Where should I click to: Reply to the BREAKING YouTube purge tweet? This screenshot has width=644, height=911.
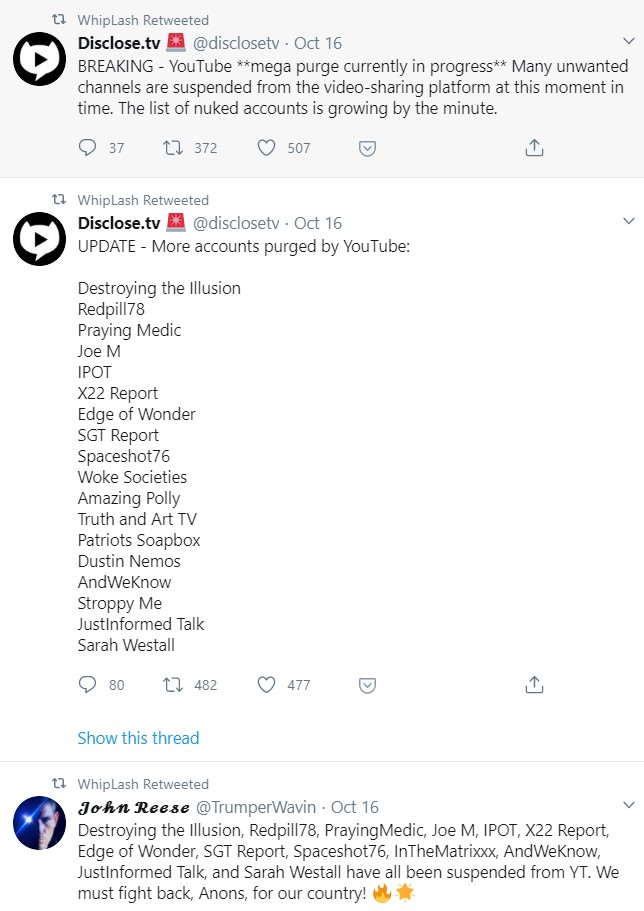point(88,148)
